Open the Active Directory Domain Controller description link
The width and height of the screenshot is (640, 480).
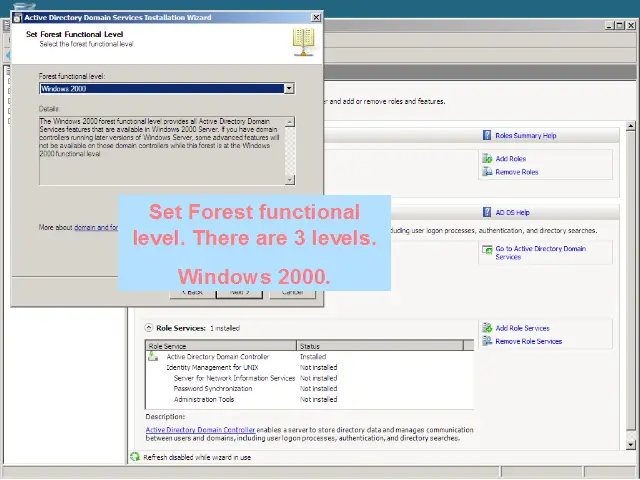[x=200, y=430]
